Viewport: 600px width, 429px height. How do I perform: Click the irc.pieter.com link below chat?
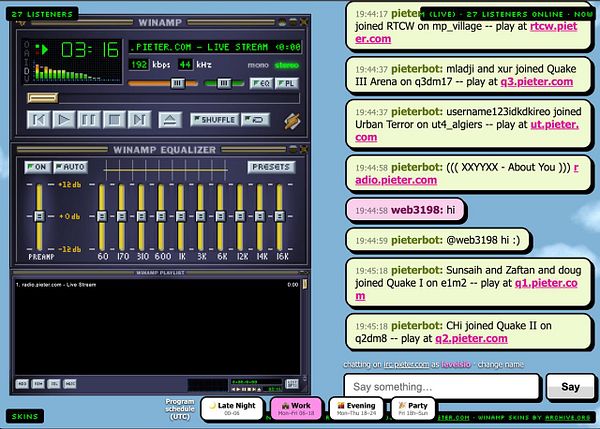[x=406, y=365]
